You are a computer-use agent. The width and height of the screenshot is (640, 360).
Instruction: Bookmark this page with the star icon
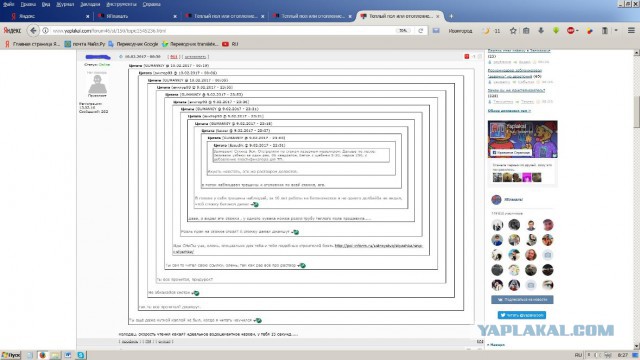point(513,31)
